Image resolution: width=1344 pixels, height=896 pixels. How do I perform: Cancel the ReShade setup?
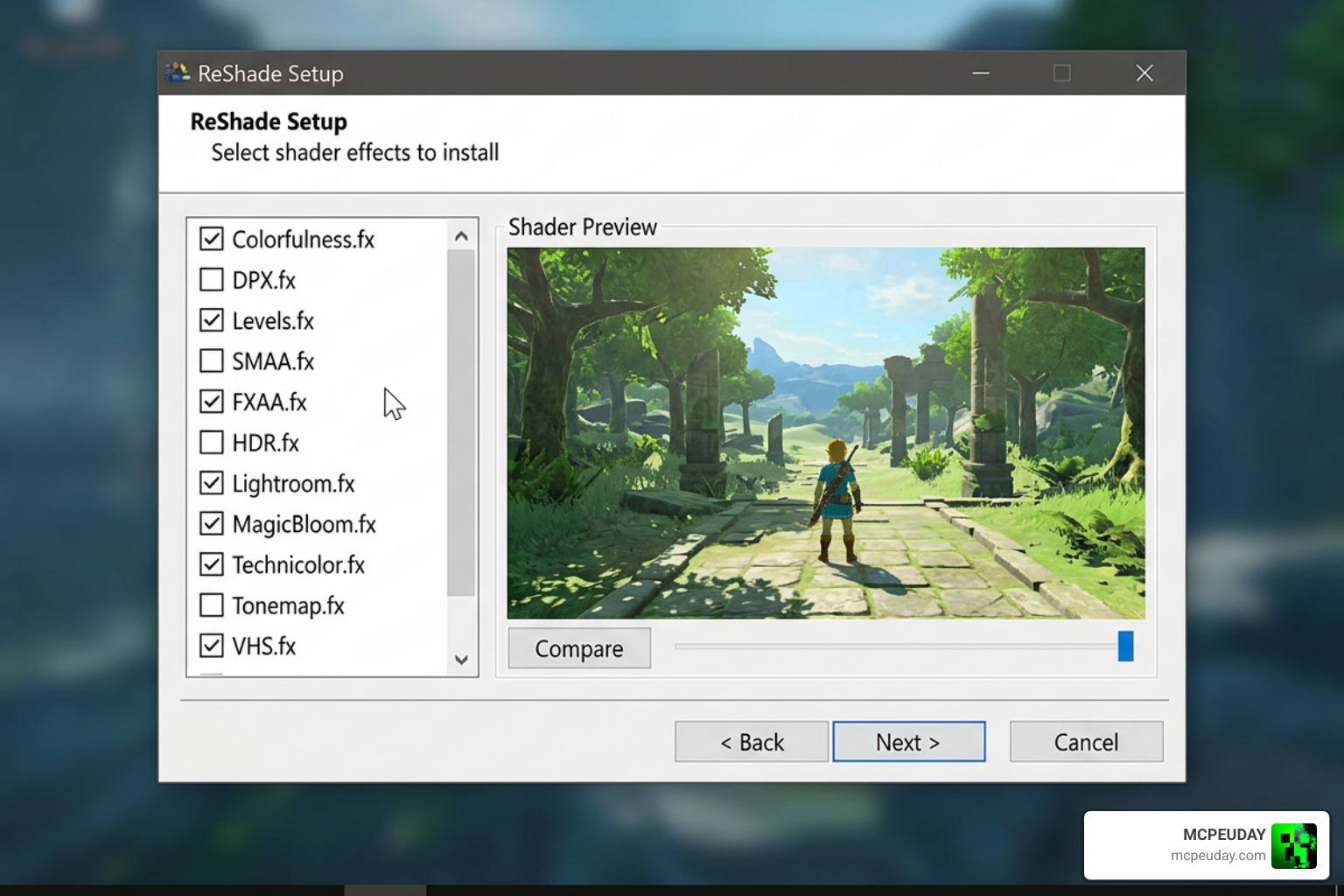pyautogui.click(x=1086, y=742)
